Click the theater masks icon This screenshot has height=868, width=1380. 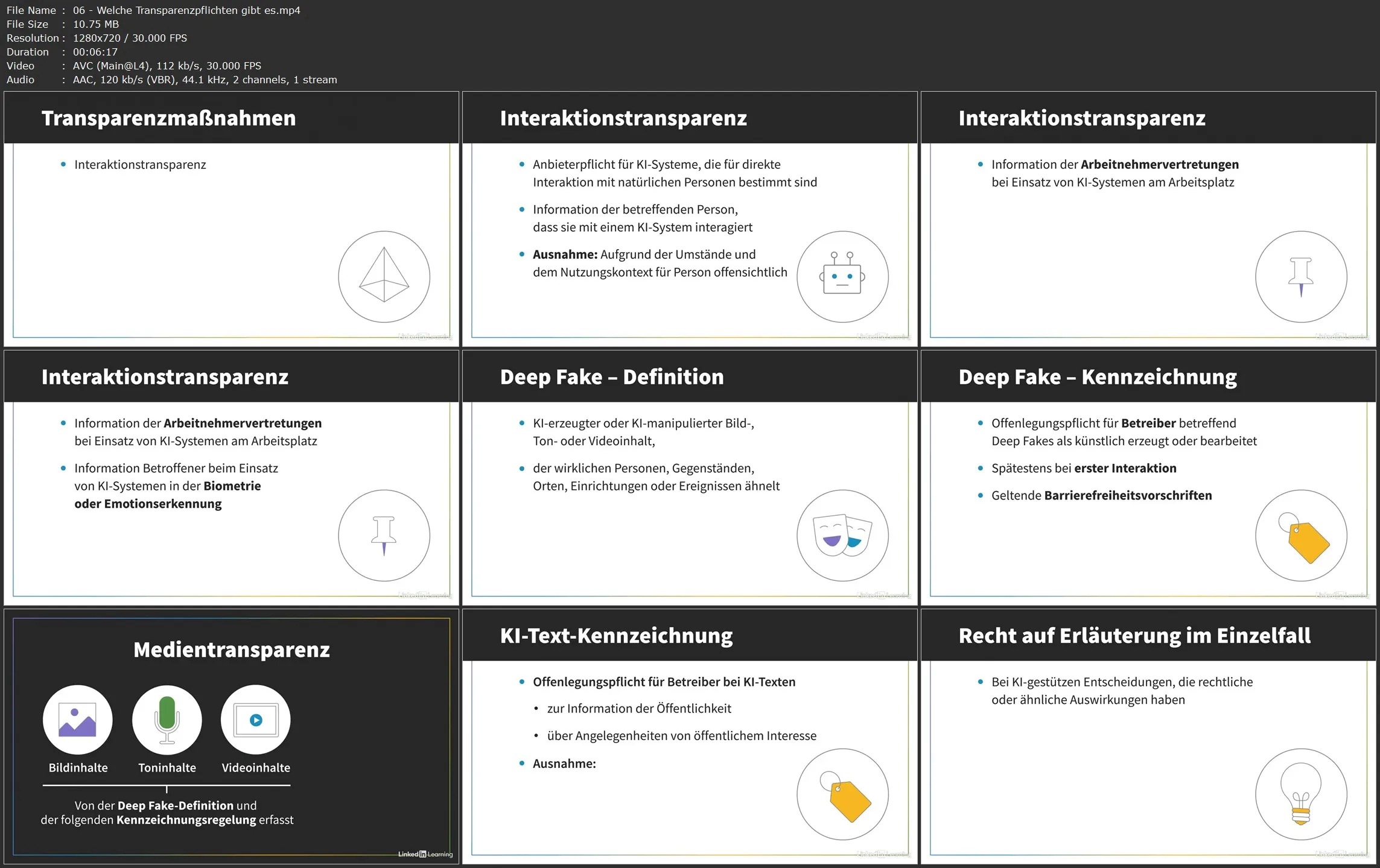click(x=842, y=535)
